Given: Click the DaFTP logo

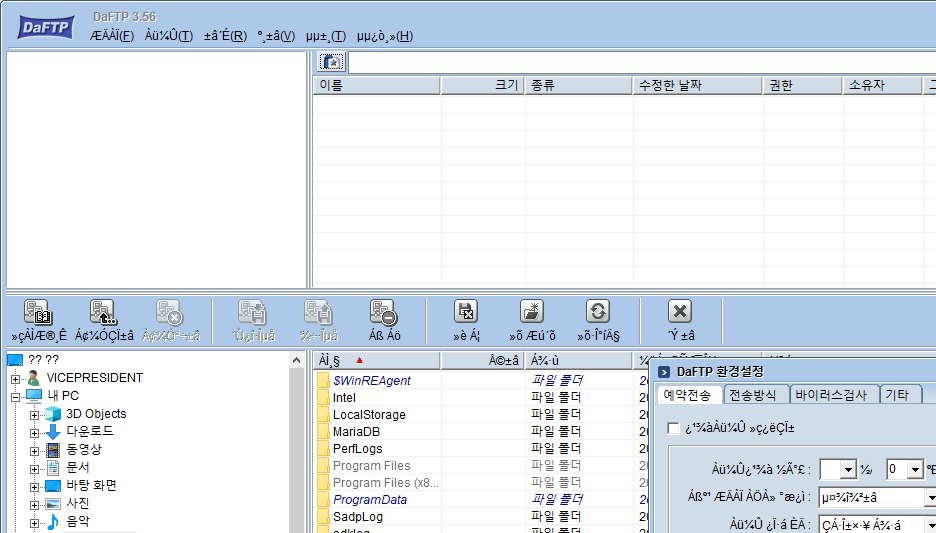Looking at the screenshot, I should (46, 27).
